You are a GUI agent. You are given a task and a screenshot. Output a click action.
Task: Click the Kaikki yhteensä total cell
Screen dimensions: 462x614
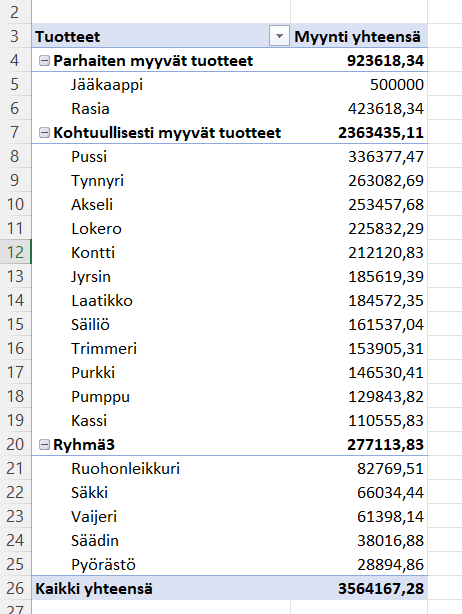pyautogui.click(x=161, y=588)
